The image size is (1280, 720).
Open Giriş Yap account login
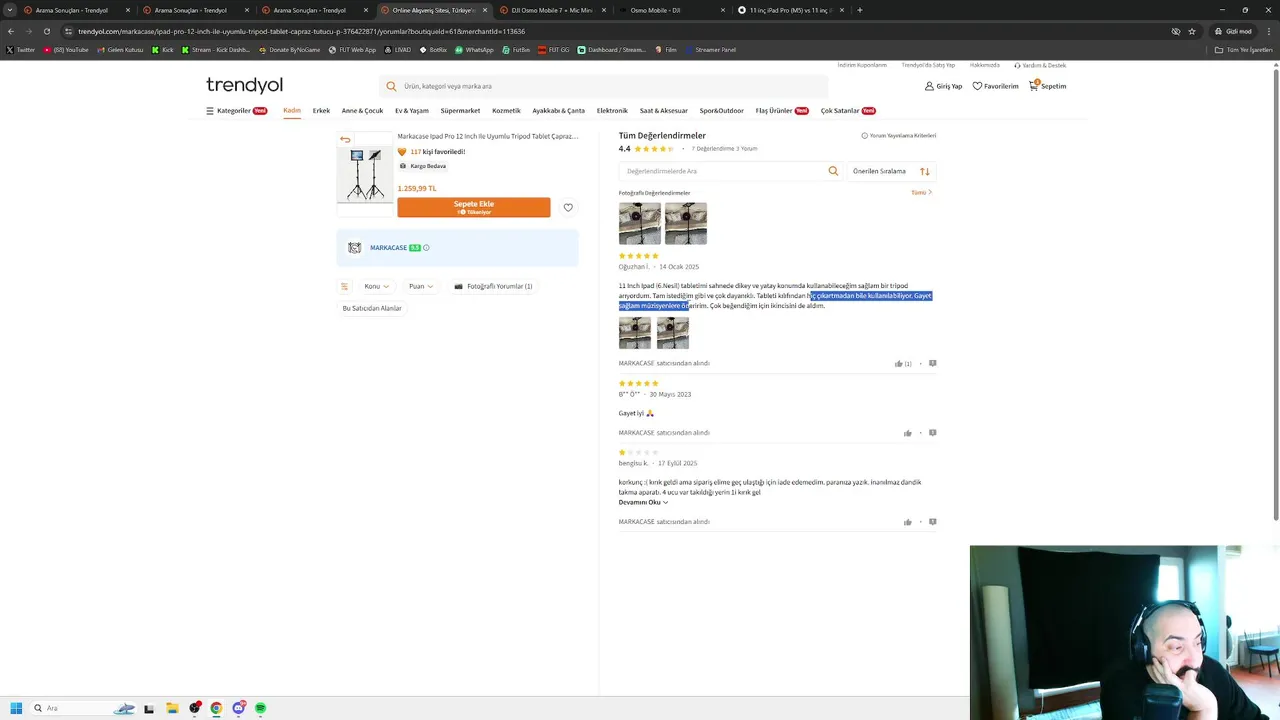point(943,86)
